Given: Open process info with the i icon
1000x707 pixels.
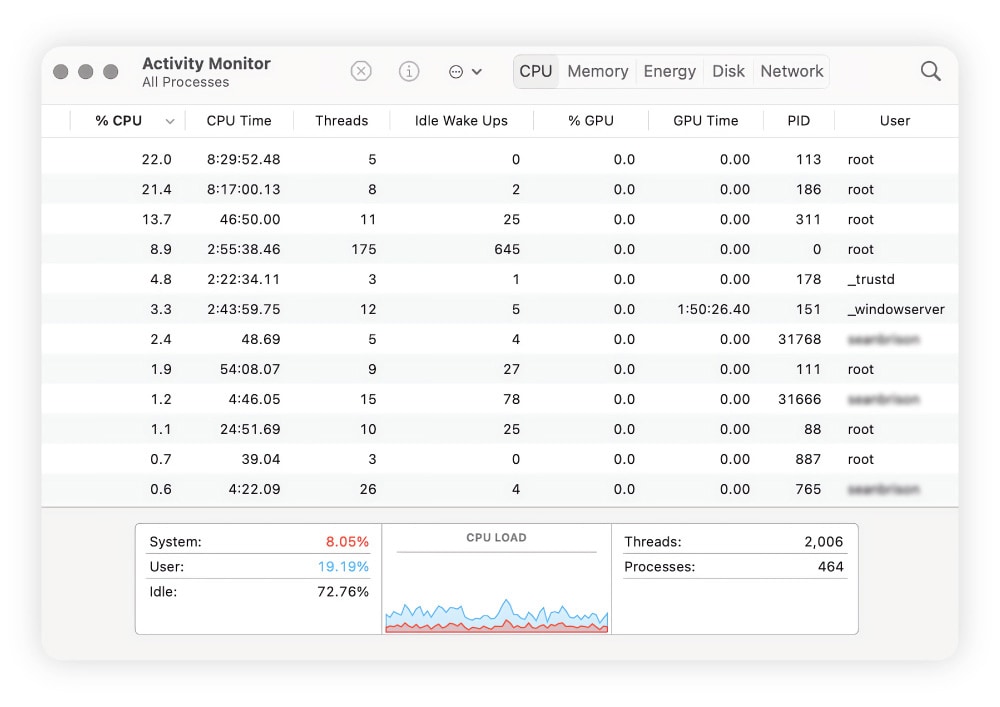Looking at the screenshot, I should coord(409,71).
